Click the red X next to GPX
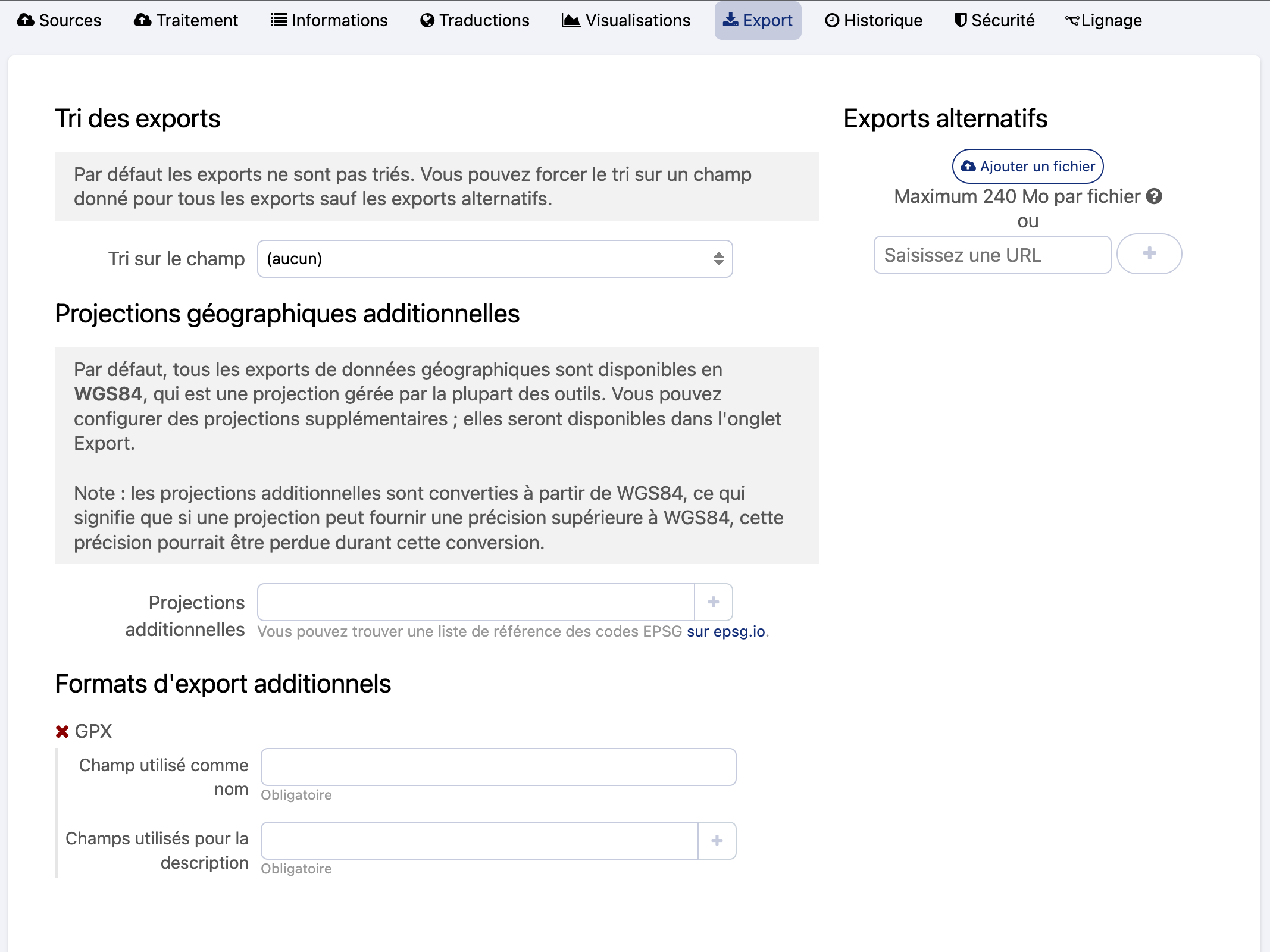The image size is (1270, 952). click(x=62, y=731)
